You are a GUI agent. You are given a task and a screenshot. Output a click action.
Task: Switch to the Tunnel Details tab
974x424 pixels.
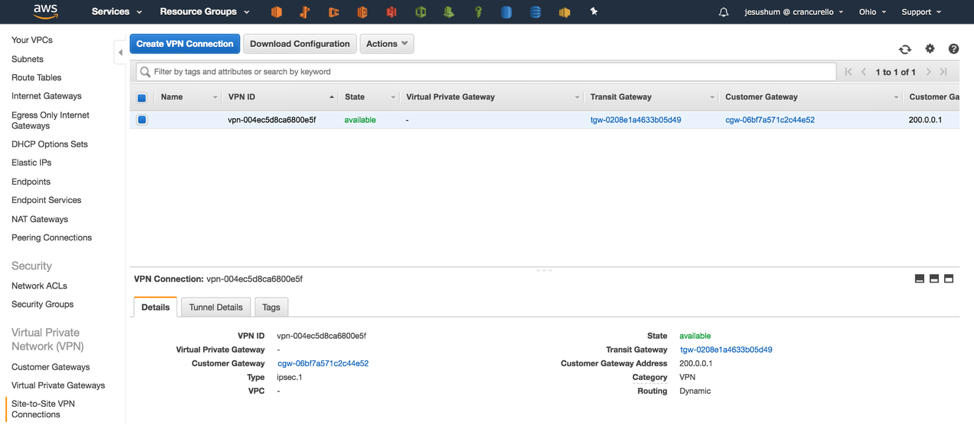pyautogui.click(x=216, y=307)
